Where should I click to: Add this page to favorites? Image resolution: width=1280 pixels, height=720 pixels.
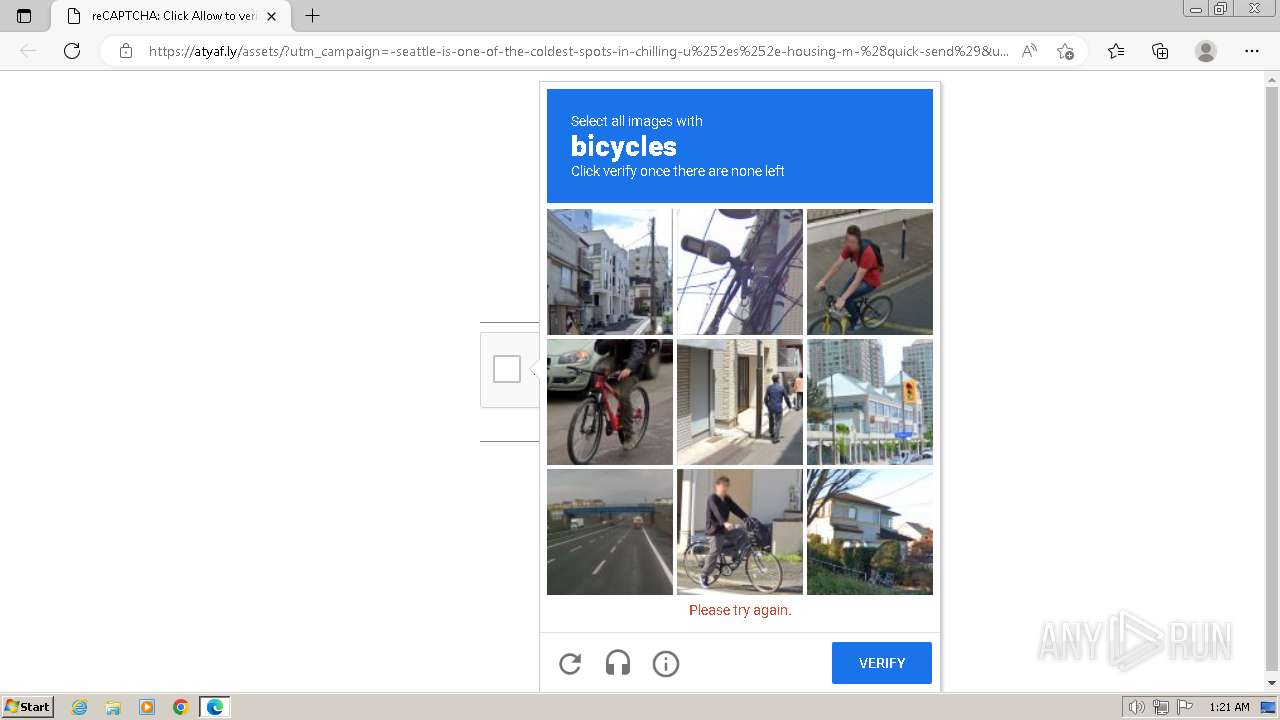coord(1065,51)
